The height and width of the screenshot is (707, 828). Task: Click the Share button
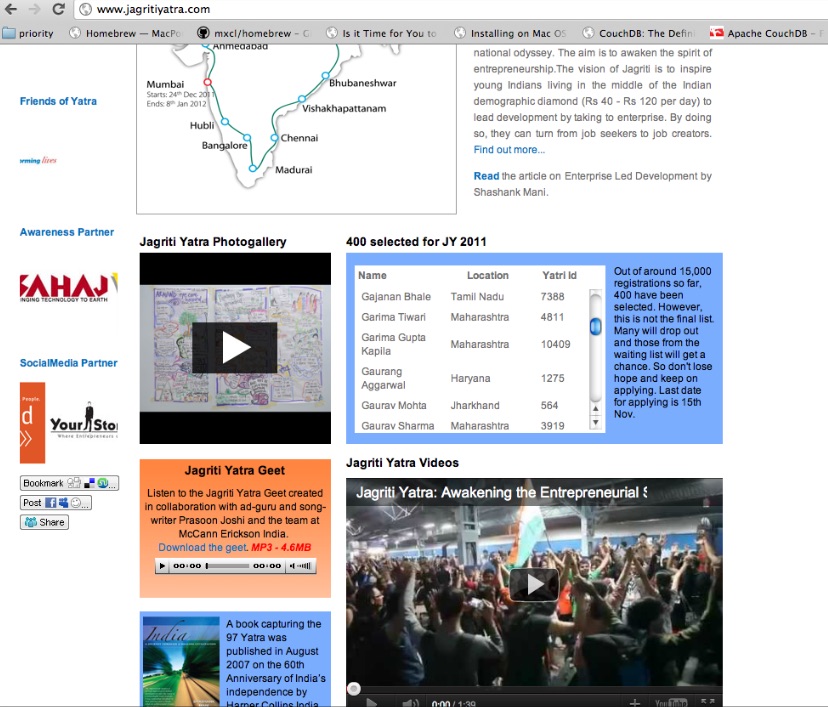coord(44,522)
